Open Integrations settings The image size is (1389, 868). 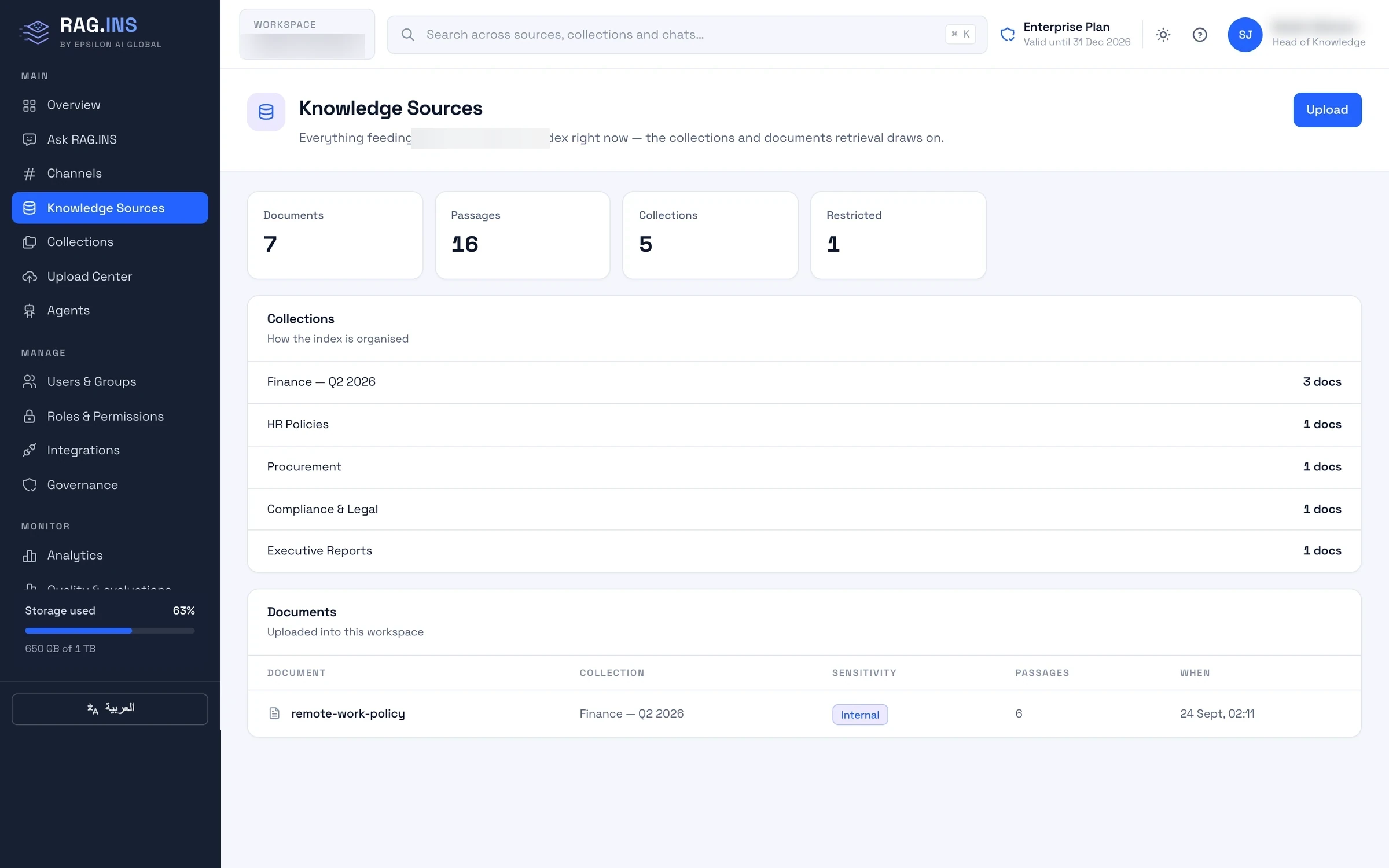pos(110,450)
